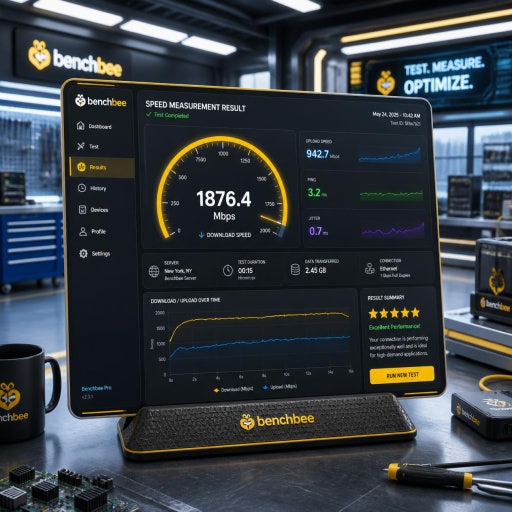Open the Results sidebar item

click(102, 167)
